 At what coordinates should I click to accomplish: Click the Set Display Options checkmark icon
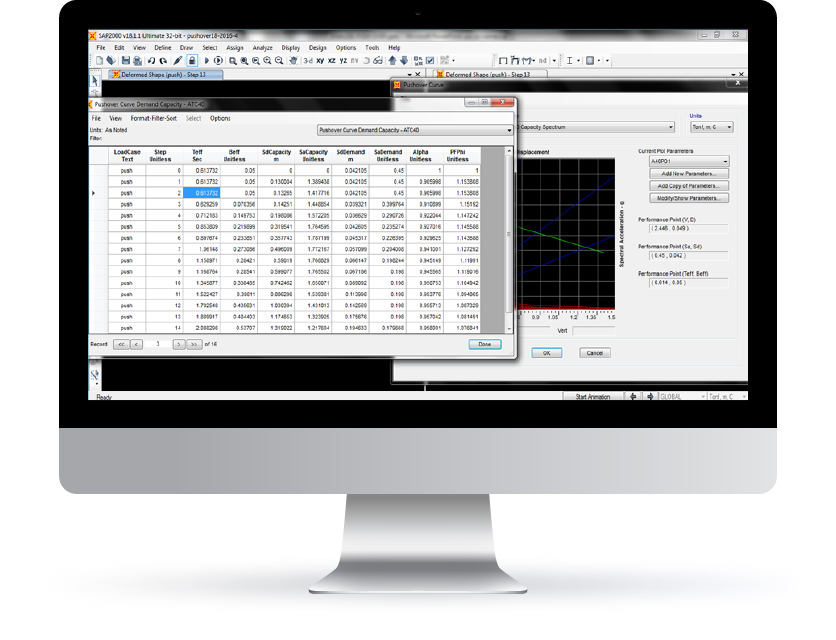coord(430,61)
